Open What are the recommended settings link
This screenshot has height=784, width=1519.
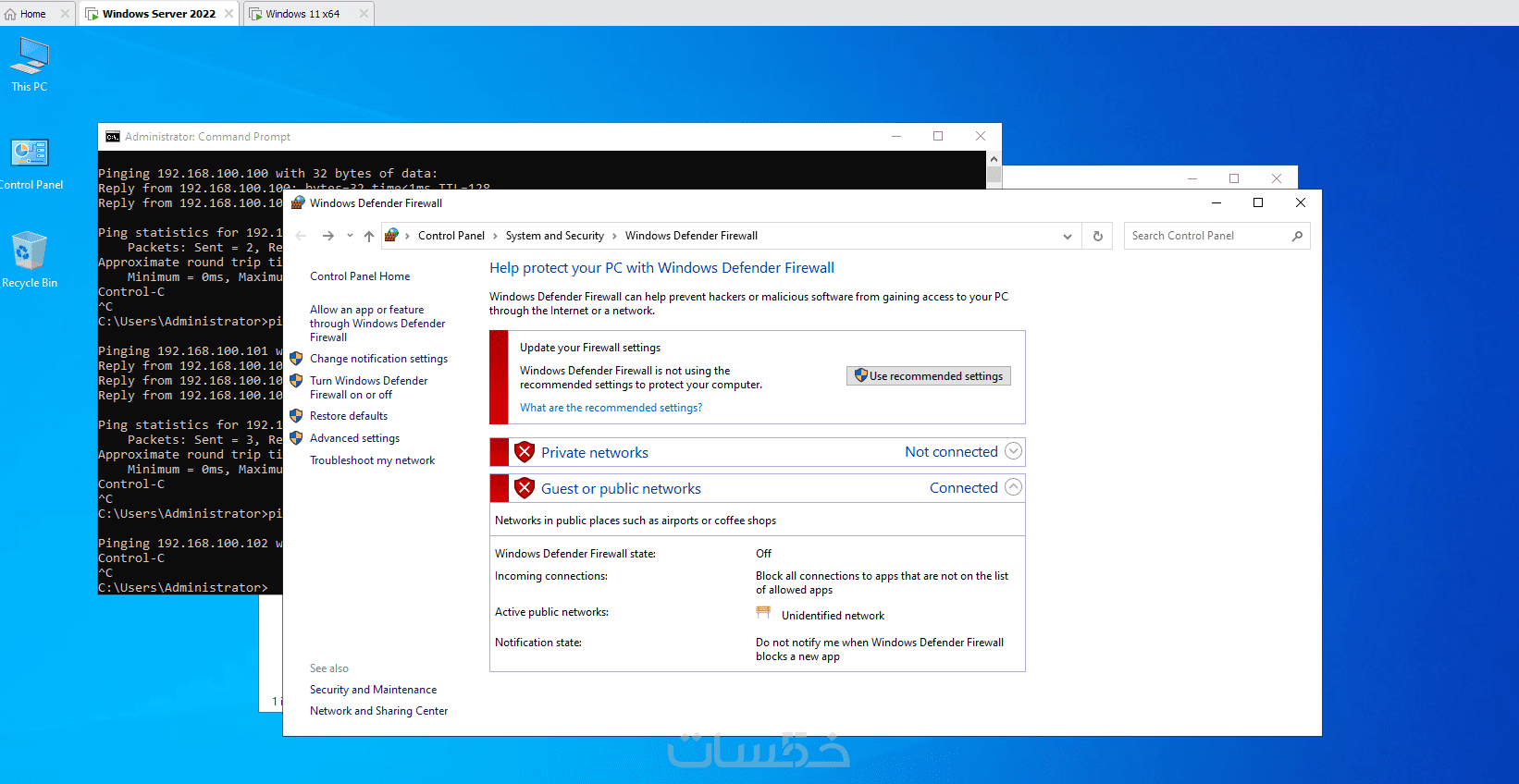(611, 408)
